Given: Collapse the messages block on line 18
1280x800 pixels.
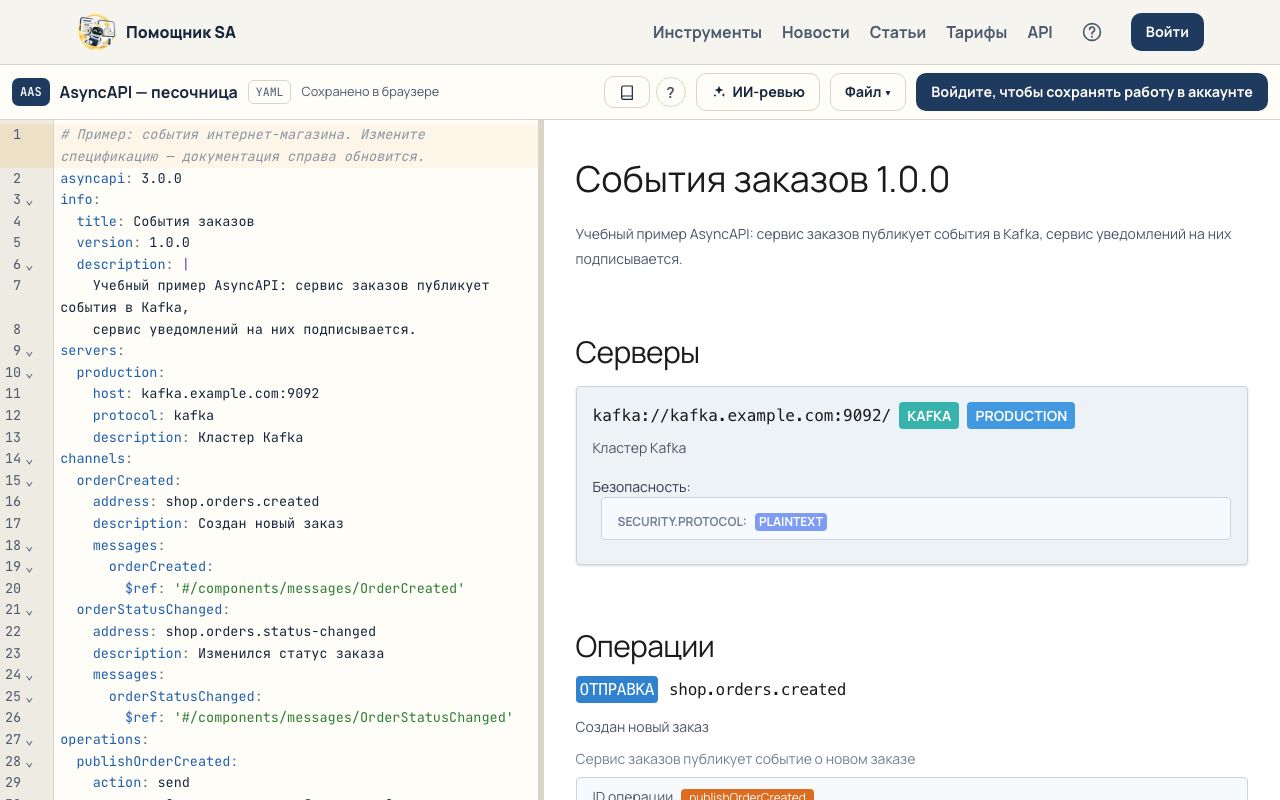Looking at the screenshot, I should (29, 546).
